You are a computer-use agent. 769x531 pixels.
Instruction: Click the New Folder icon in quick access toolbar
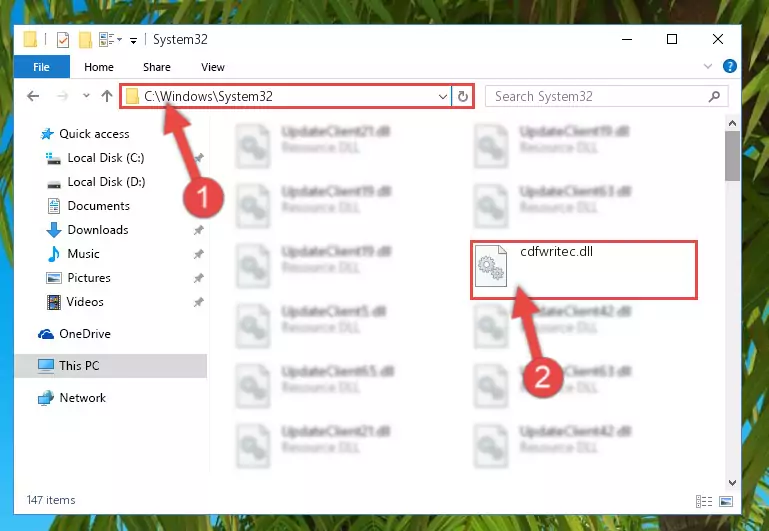pos(85,40)
